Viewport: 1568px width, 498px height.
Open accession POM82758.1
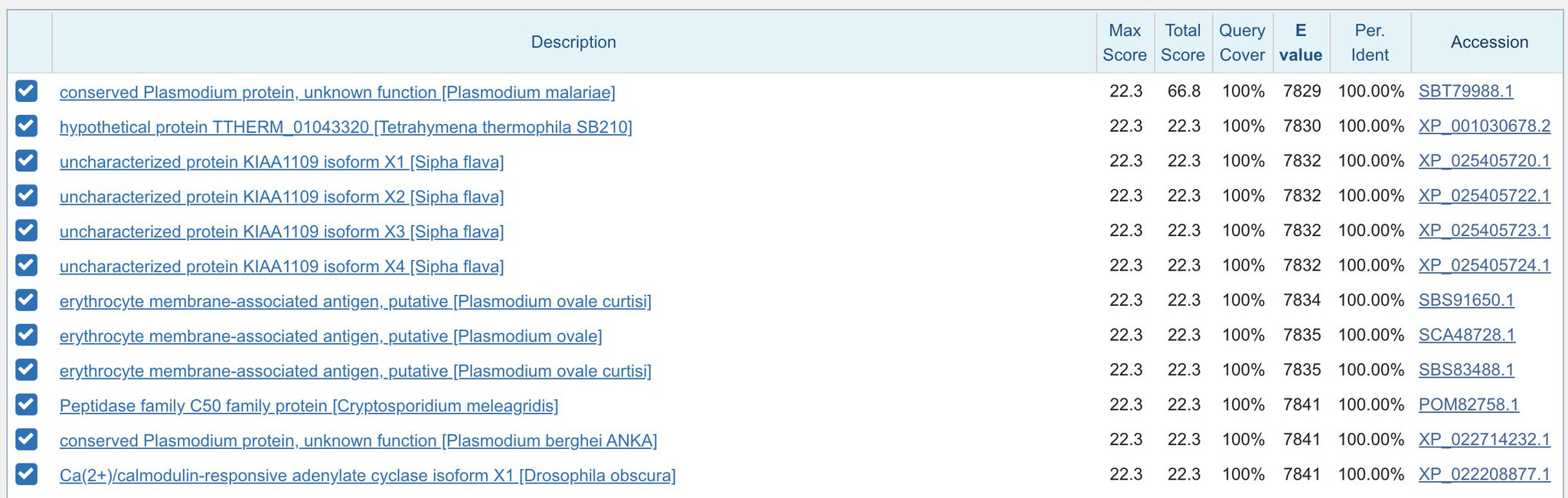(1468, 405)
